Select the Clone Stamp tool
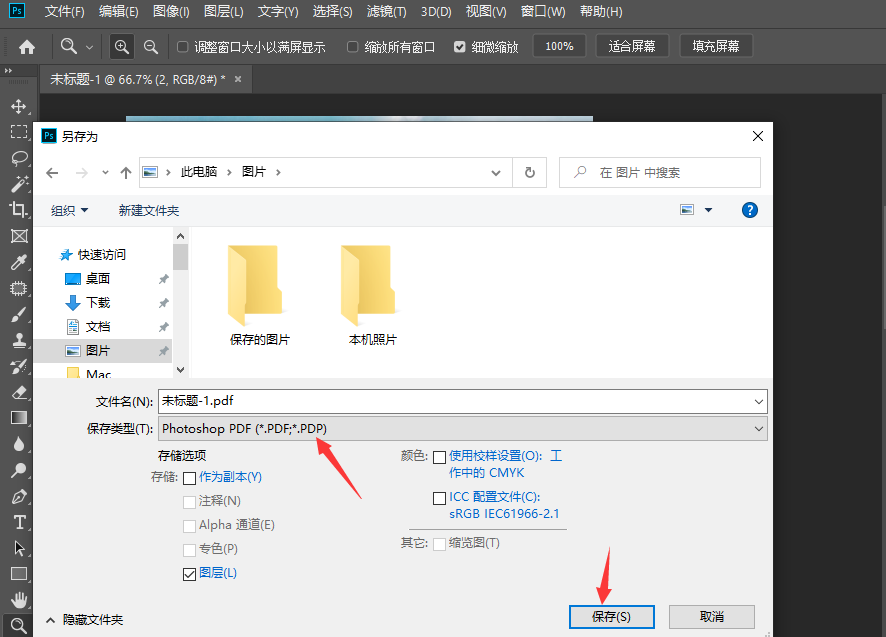 (19, 340)
